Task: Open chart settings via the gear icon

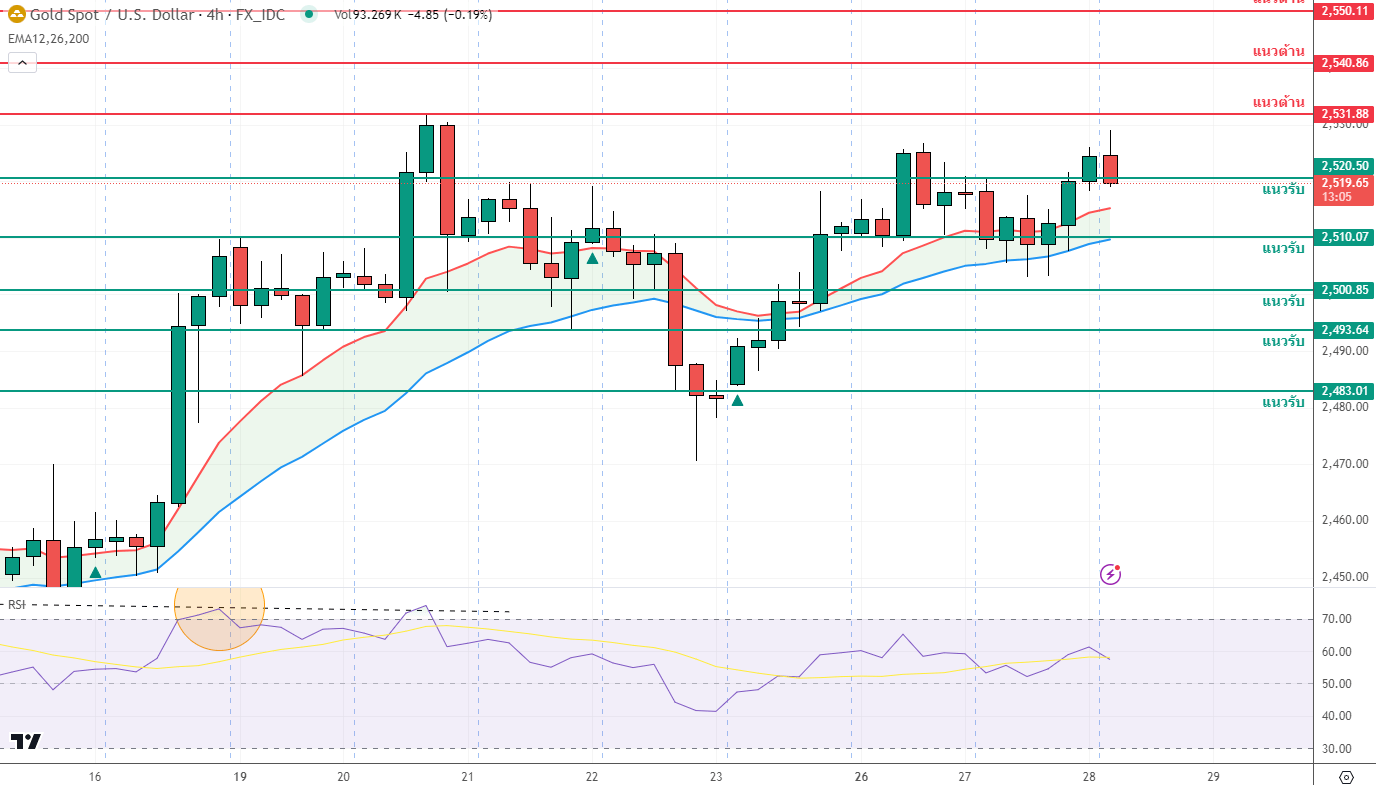Action: point(1346,777)
